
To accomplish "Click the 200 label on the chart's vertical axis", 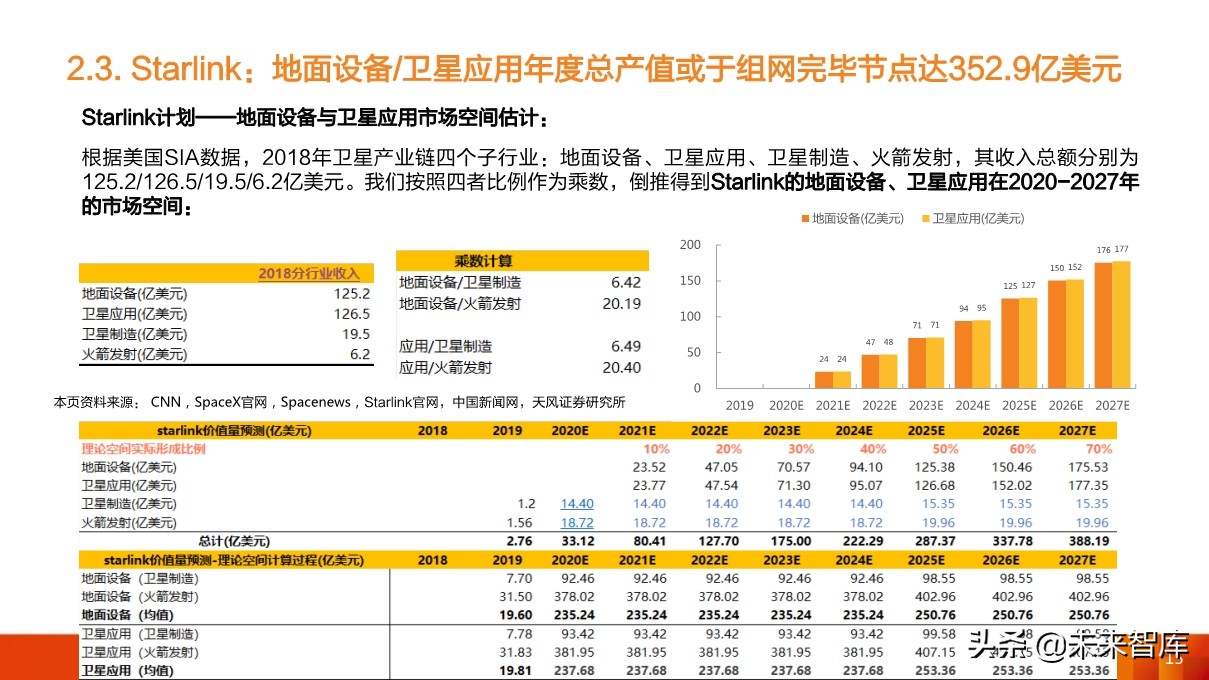I will point(690,245).
